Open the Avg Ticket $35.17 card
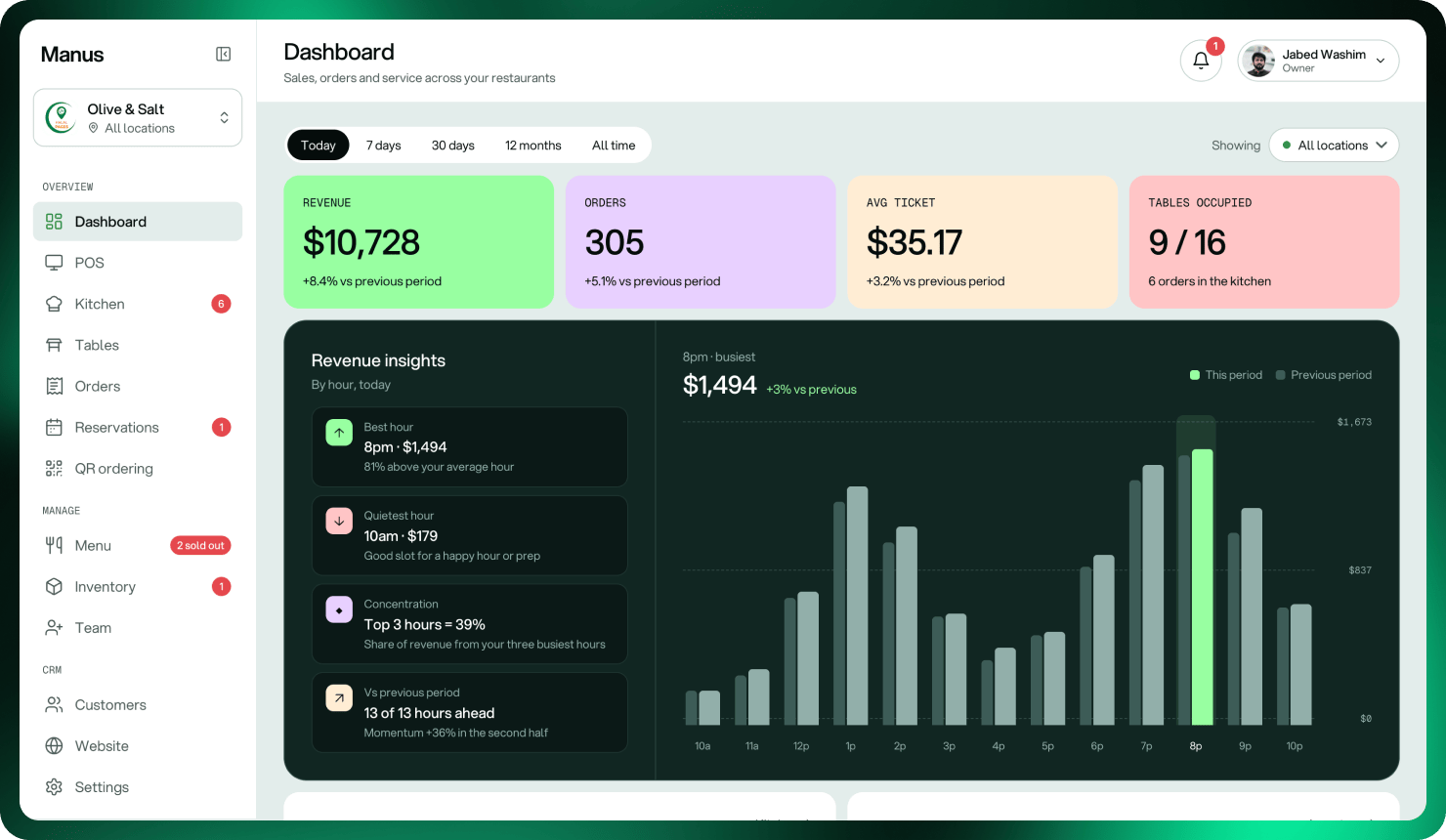 983,242
